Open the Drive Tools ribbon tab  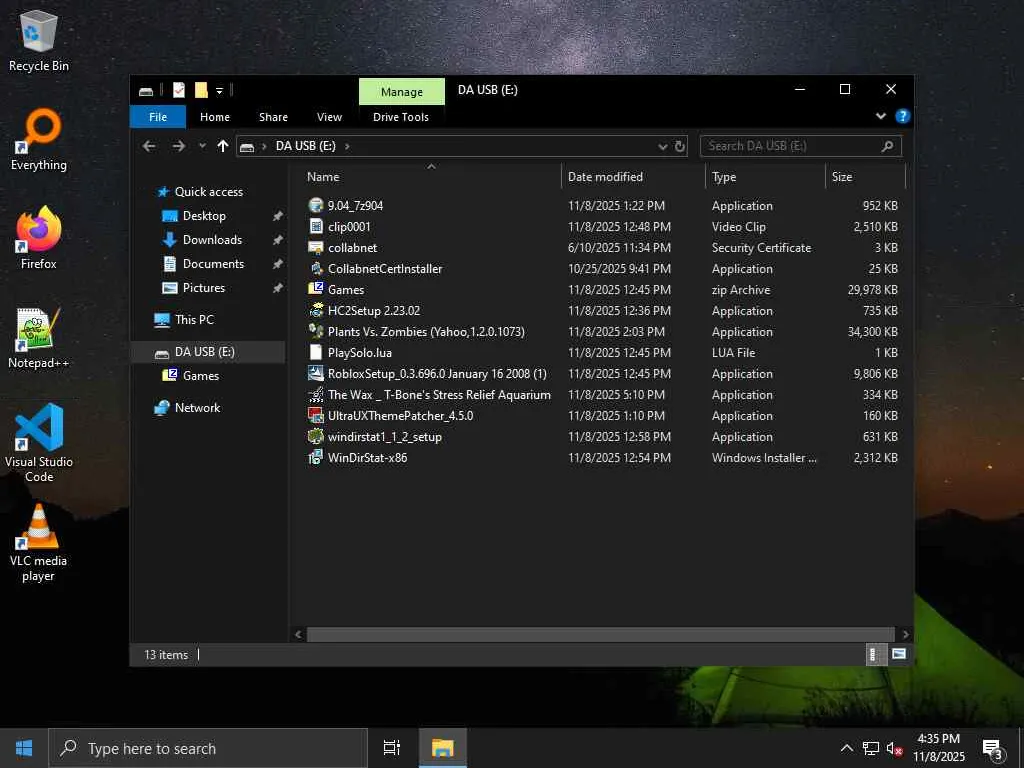pos(401,117)
